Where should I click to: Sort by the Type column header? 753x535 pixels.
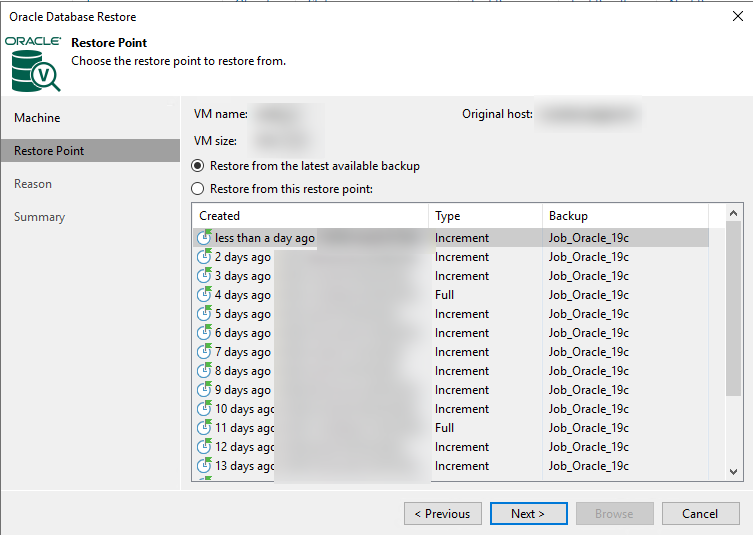pyautogui.click(x=485, y=216)
